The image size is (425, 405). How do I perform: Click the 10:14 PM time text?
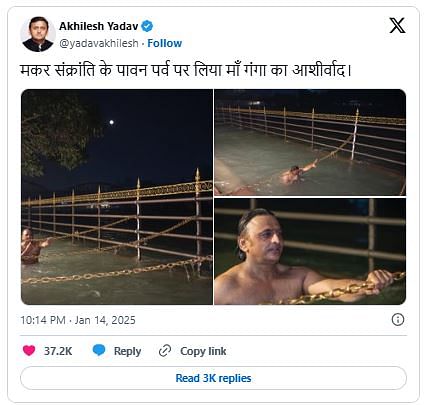click(x=43, y=320)
